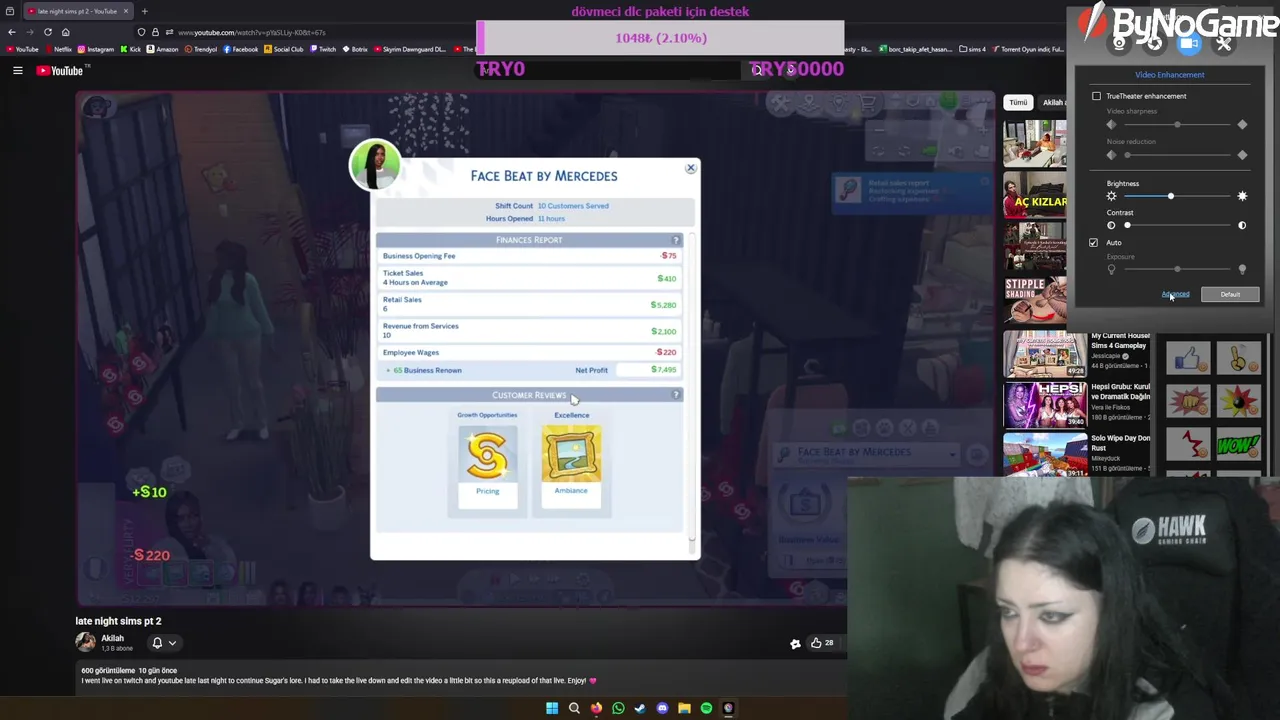1280x720 pixels.
Task: Click the thumbs-up like button with 28
Action: tap(822, 643)
